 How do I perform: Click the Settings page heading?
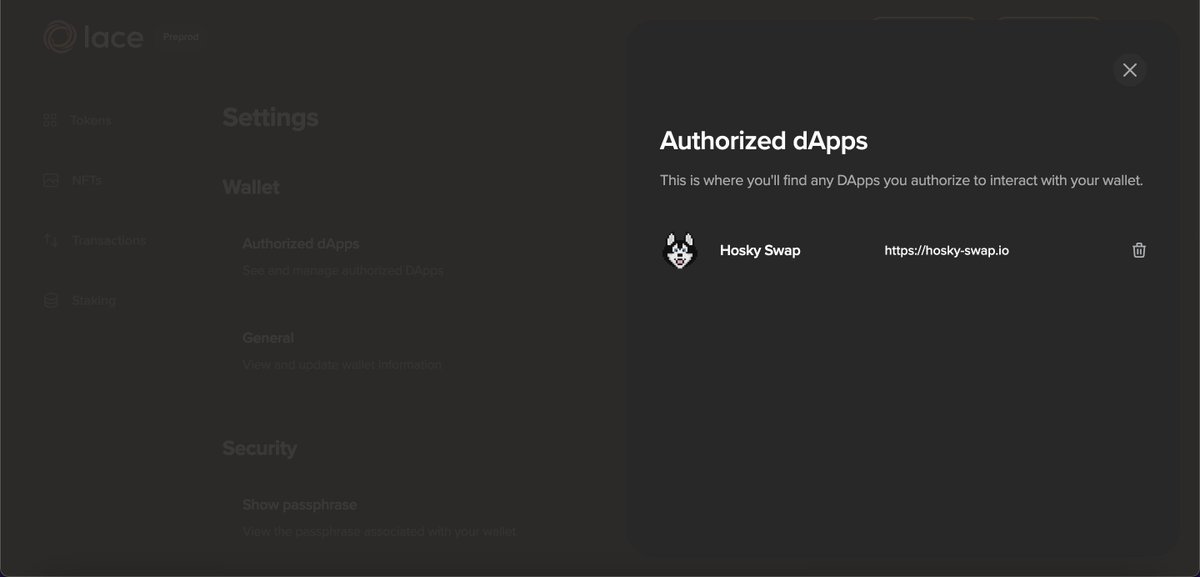coord(270,118)
